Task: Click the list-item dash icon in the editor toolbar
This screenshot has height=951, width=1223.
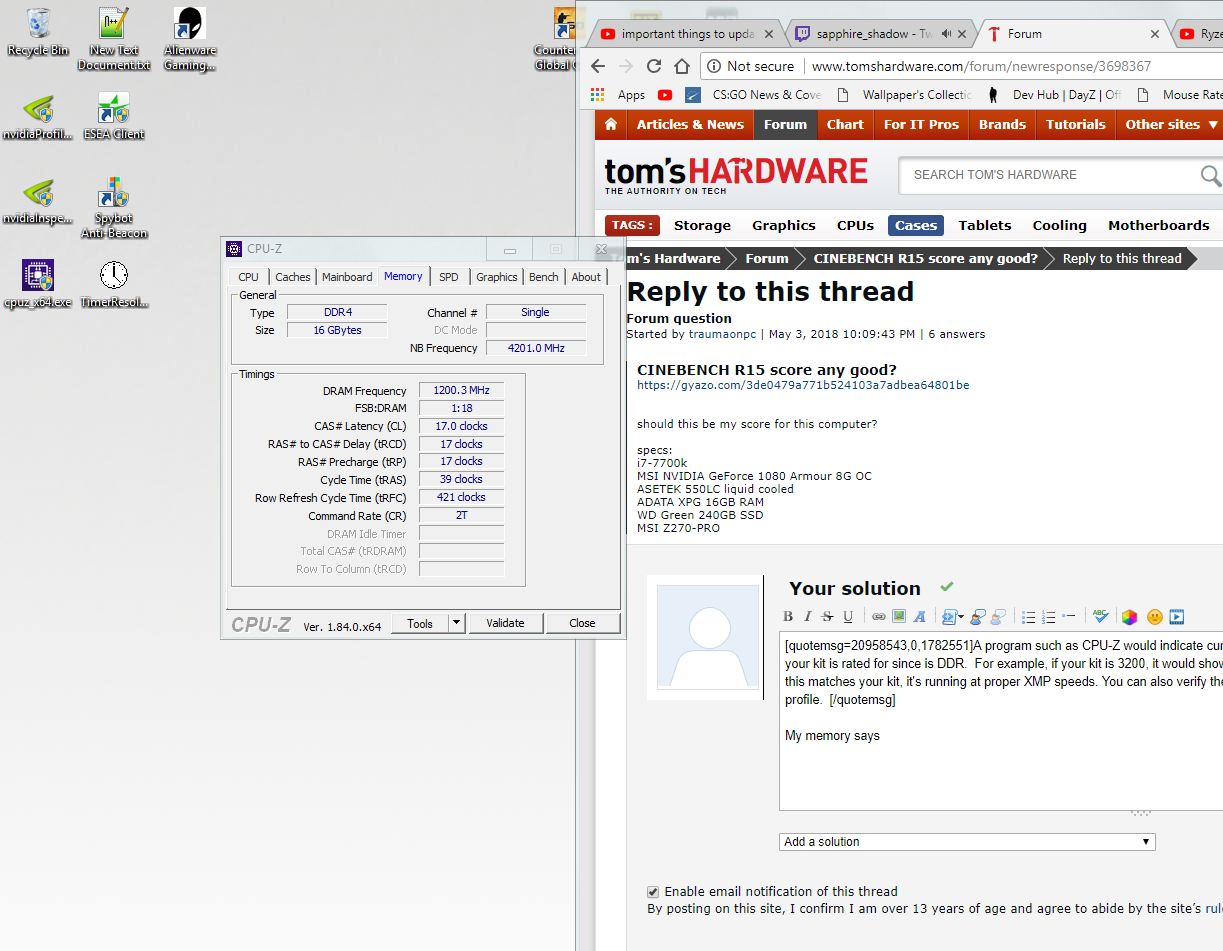Action: click(x=1069, y=616)
